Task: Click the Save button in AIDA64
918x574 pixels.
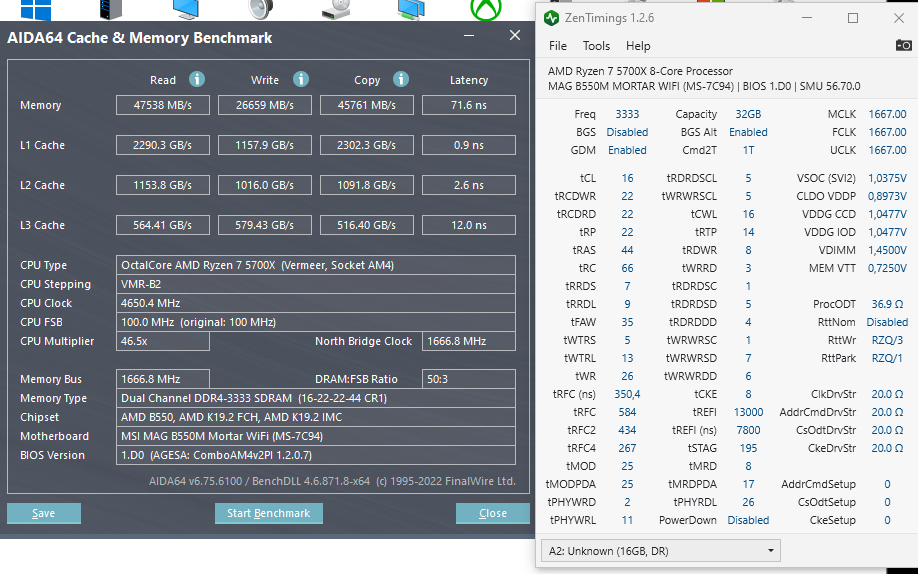Action: (44, 513)
